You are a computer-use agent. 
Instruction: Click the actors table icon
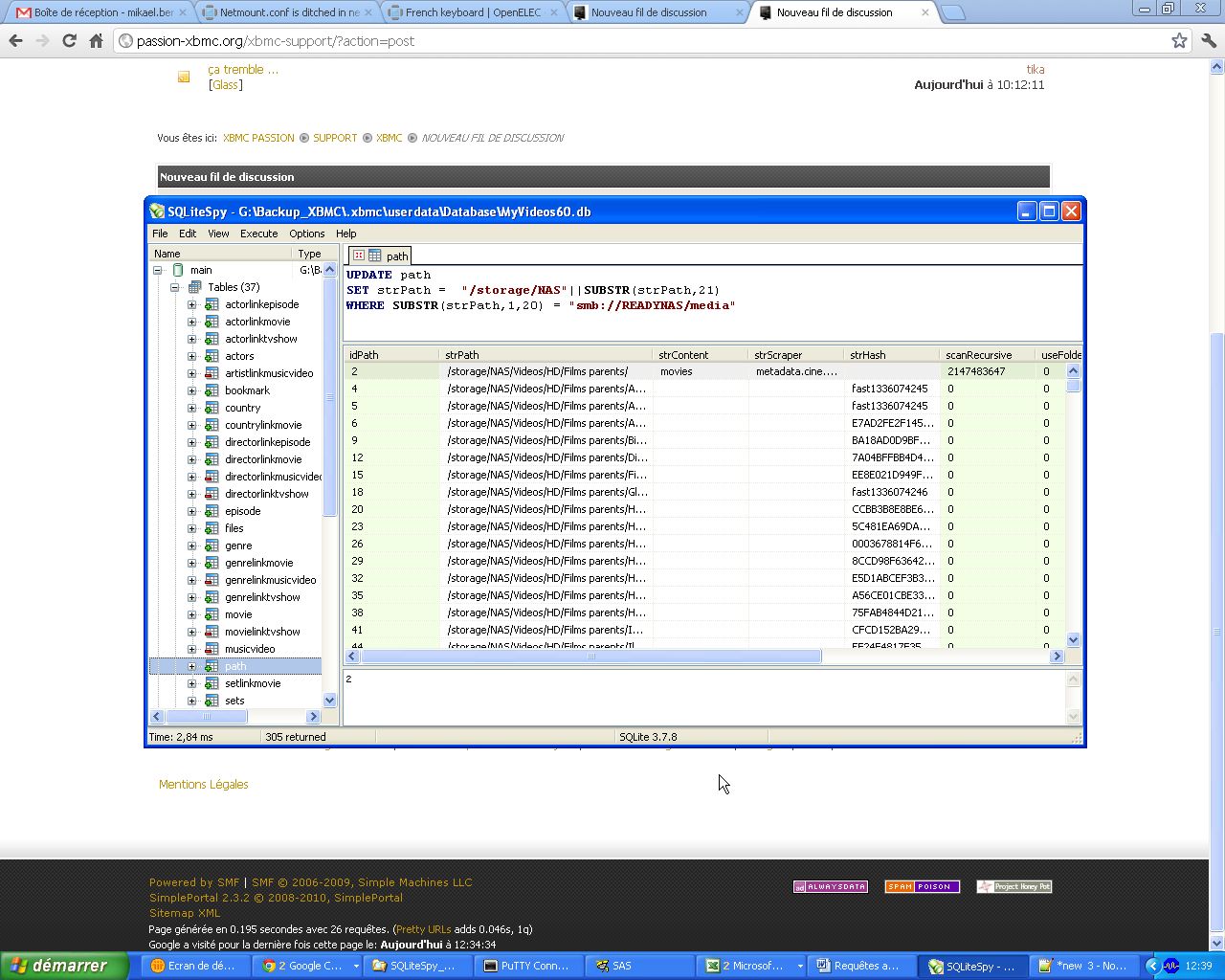click(212, 356)
